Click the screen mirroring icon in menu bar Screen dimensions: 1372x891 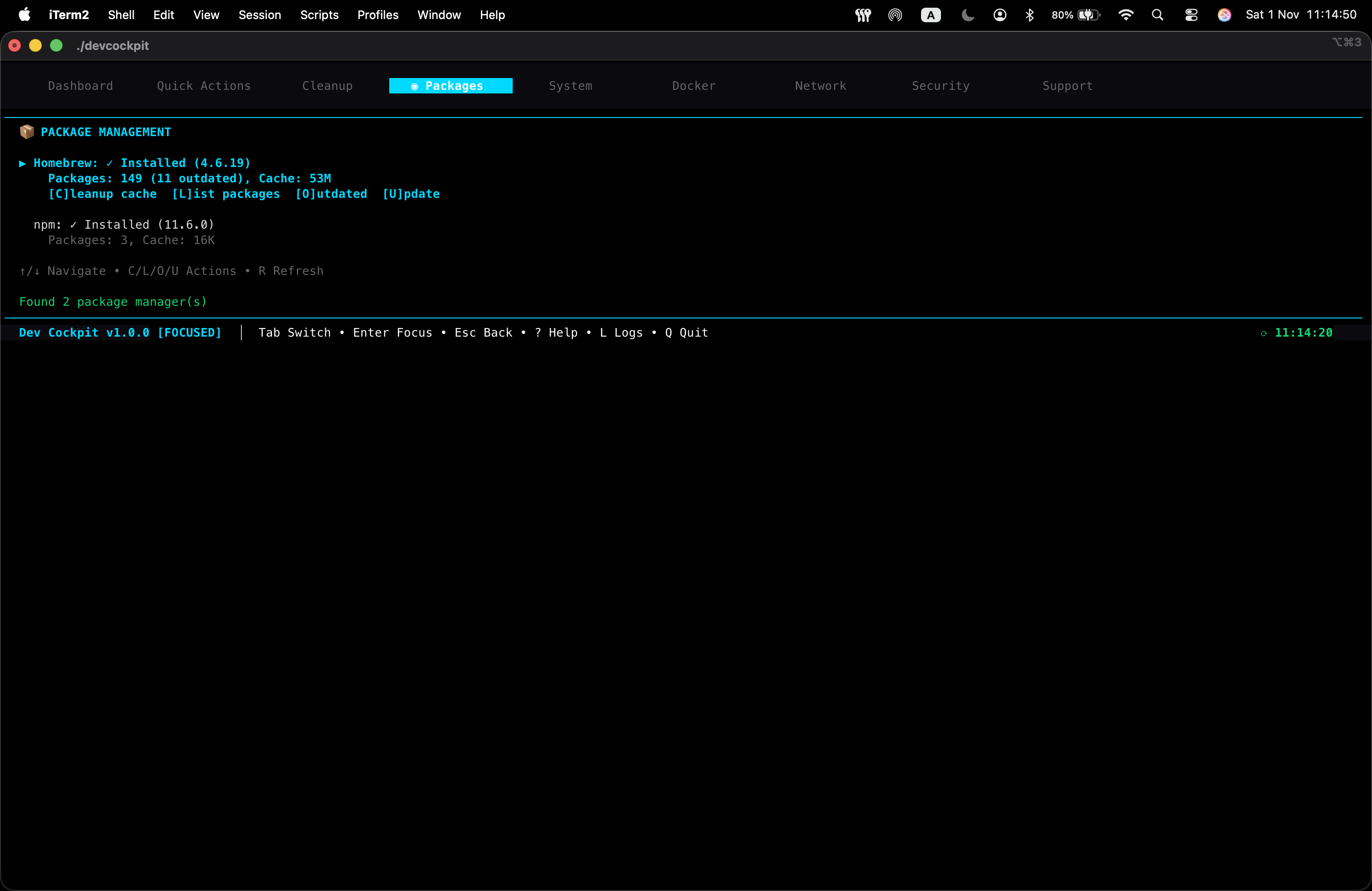(895, 15)
